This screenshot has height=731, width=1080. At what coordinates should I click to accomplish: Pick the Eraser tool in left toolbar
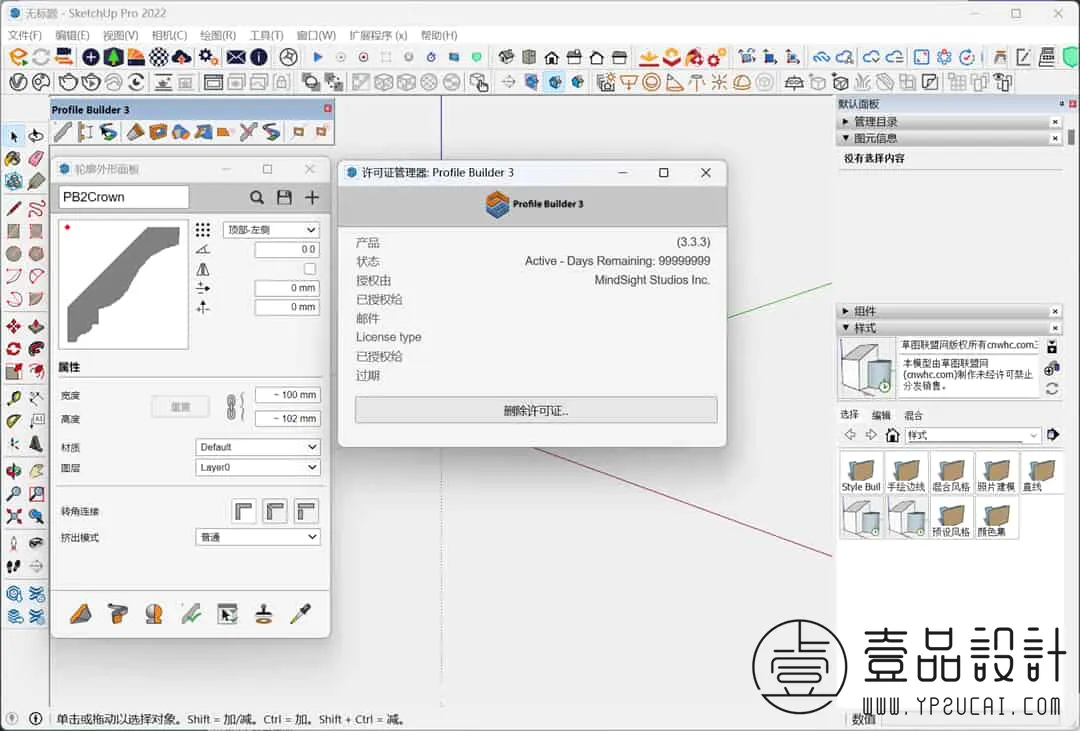37,158
